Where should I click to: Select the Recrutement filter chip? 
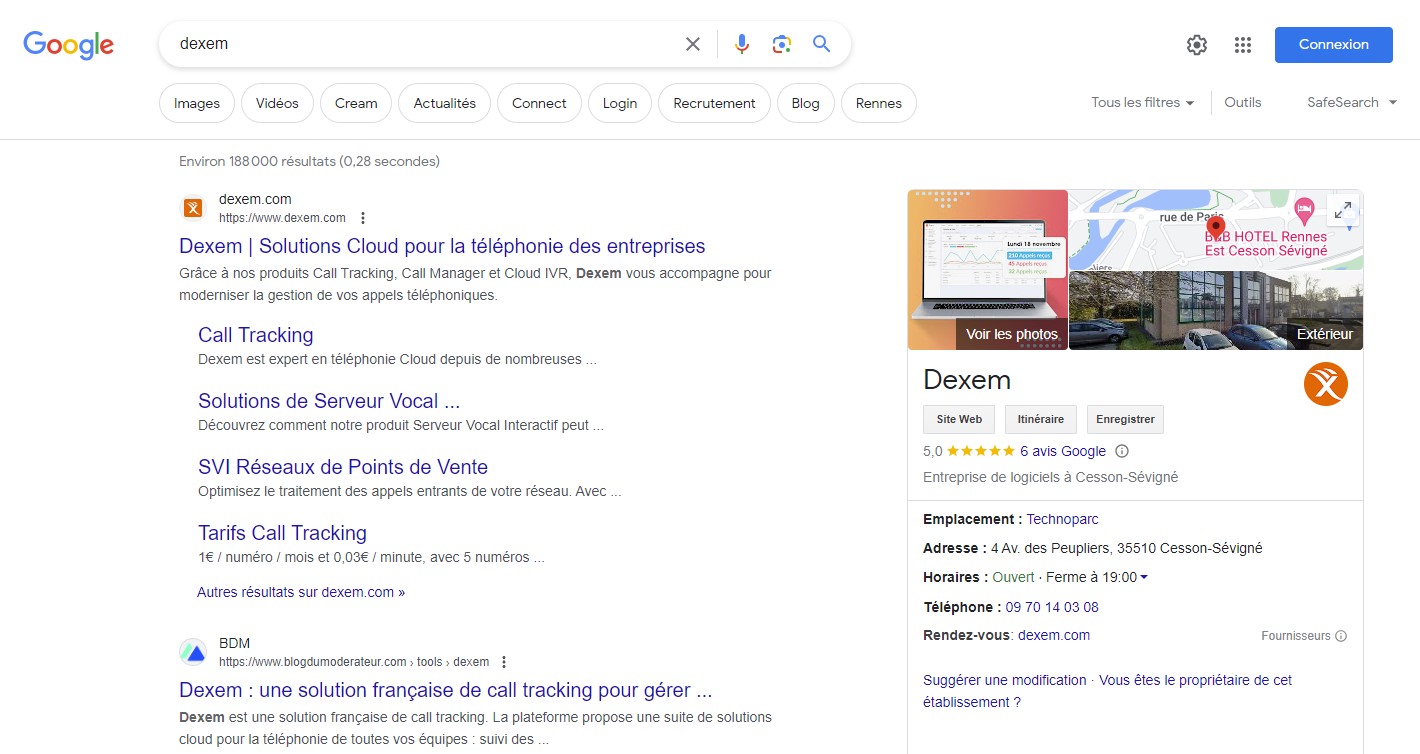tap(714, 103)
